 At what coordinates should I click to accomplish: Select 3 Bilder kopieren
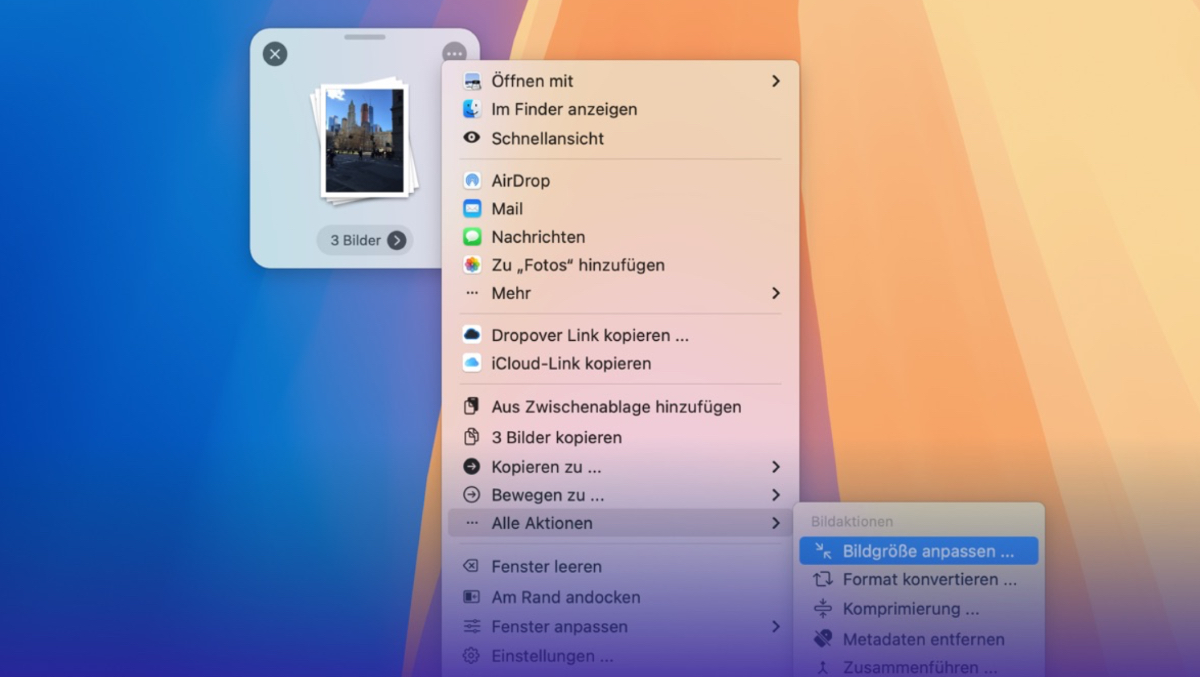(556, 437)
